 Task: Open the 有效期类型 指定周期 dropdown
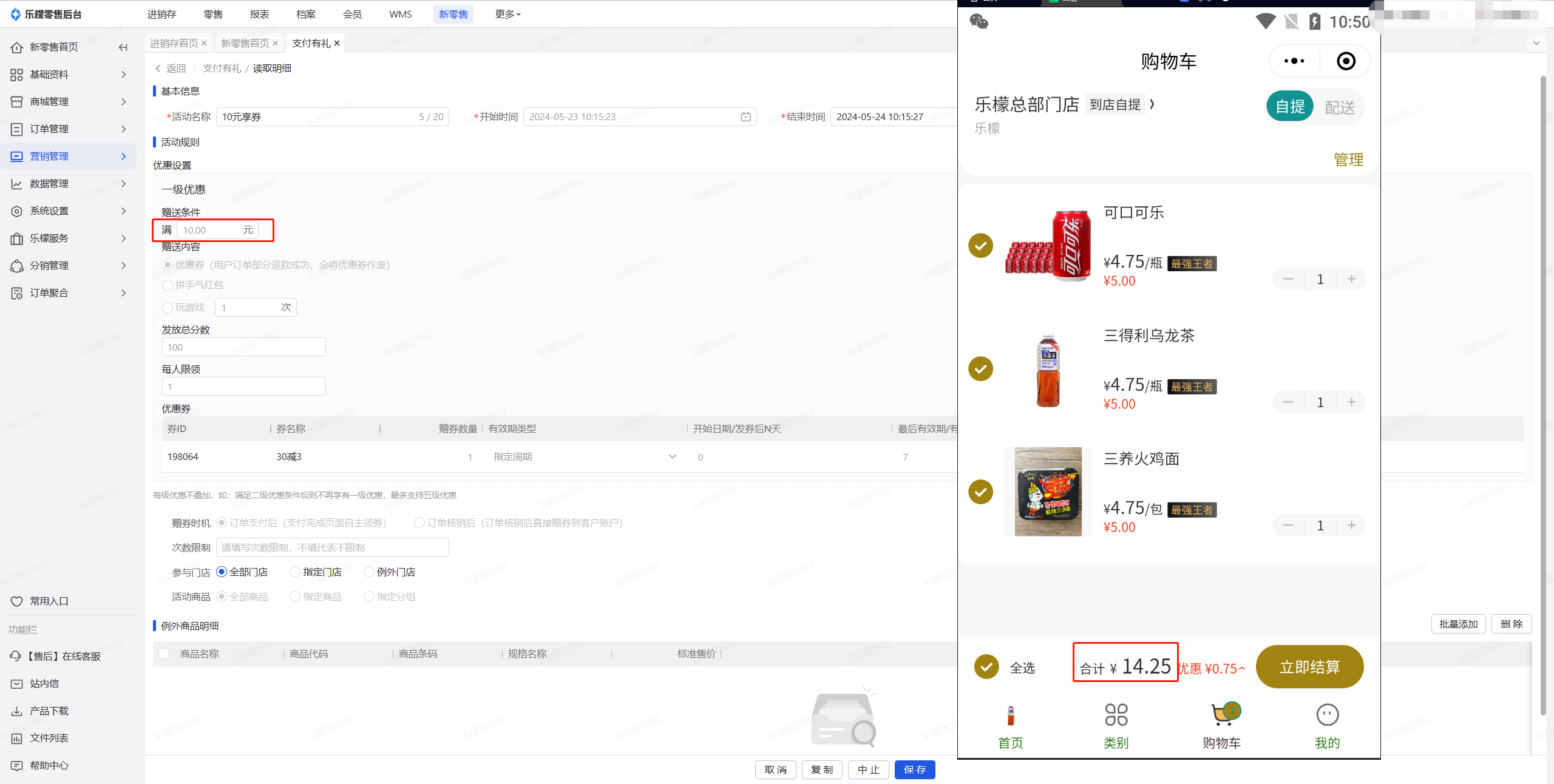pyautogui.click(x=585, y=456)
